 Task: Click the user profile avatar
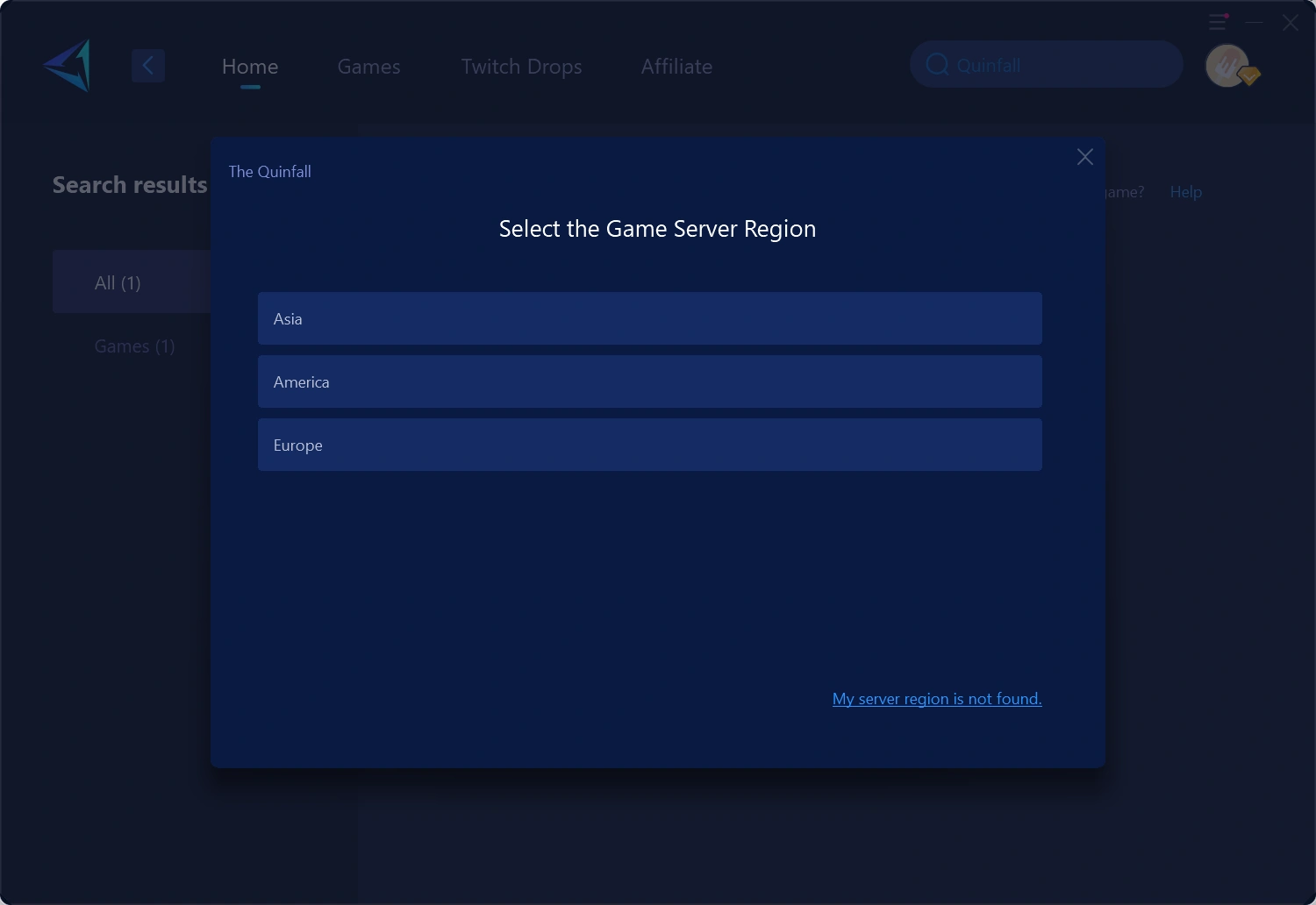pos(1227,65)
